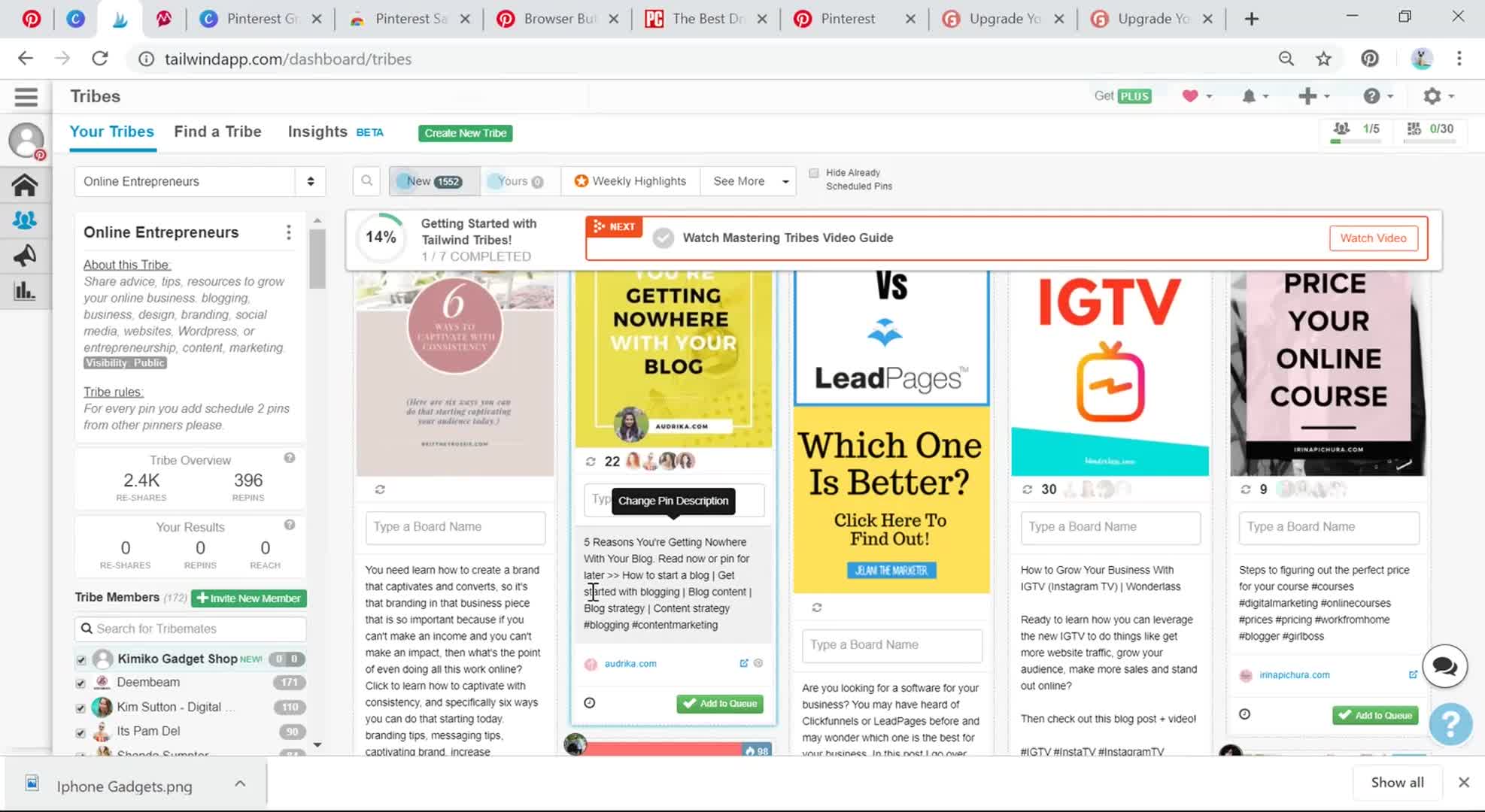1485x812 pixels.
Task: Open the Tribes people icon in left sidebar
Action: click(25, 220)
